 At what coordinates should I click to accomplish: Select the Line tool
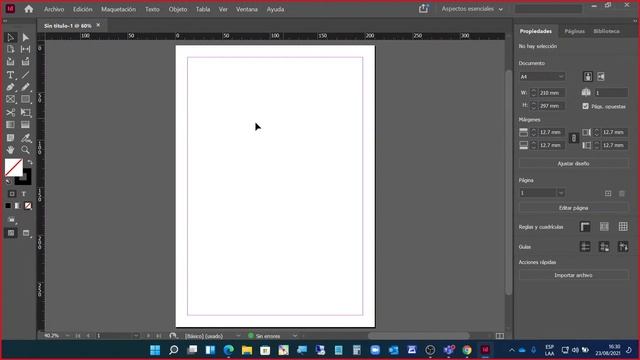point(26,75)
